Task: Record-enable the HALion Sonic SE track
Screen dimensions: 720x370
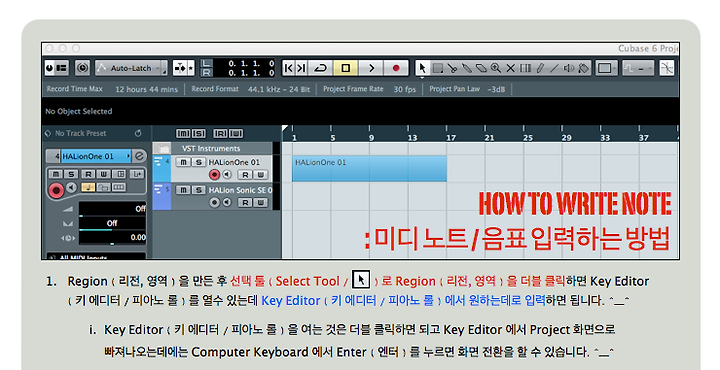Action: click(214, 202)
